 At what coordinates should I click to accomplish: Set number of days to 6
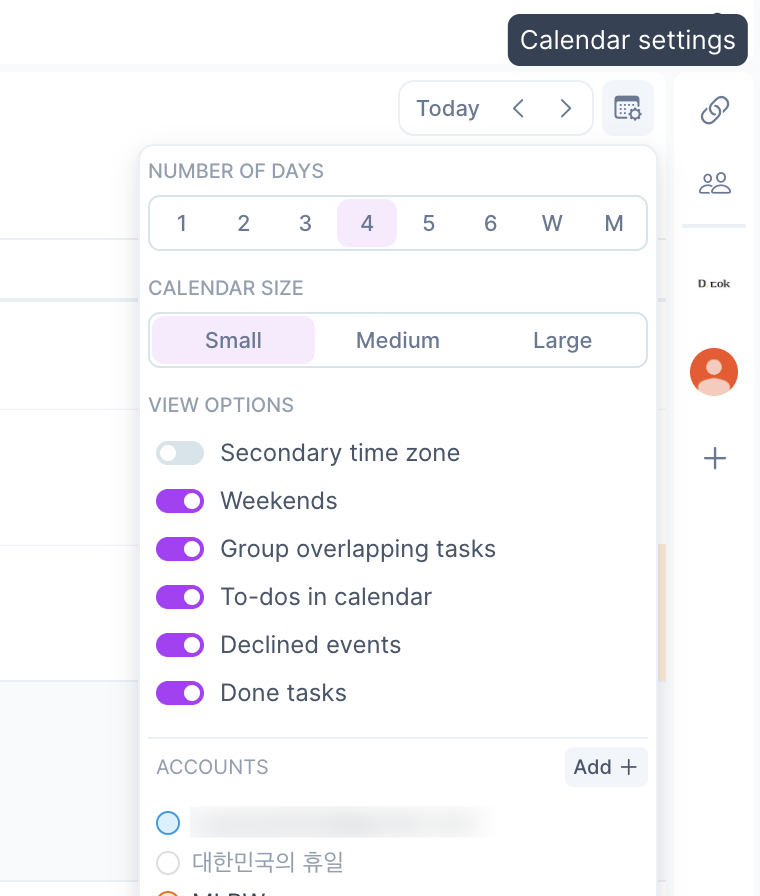(490, 223)
